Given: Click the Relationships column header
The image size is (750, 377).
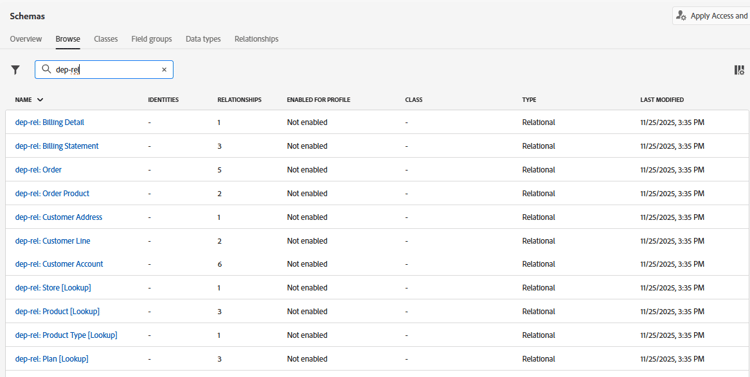Looking at the screenshot, I should [239, 100].
